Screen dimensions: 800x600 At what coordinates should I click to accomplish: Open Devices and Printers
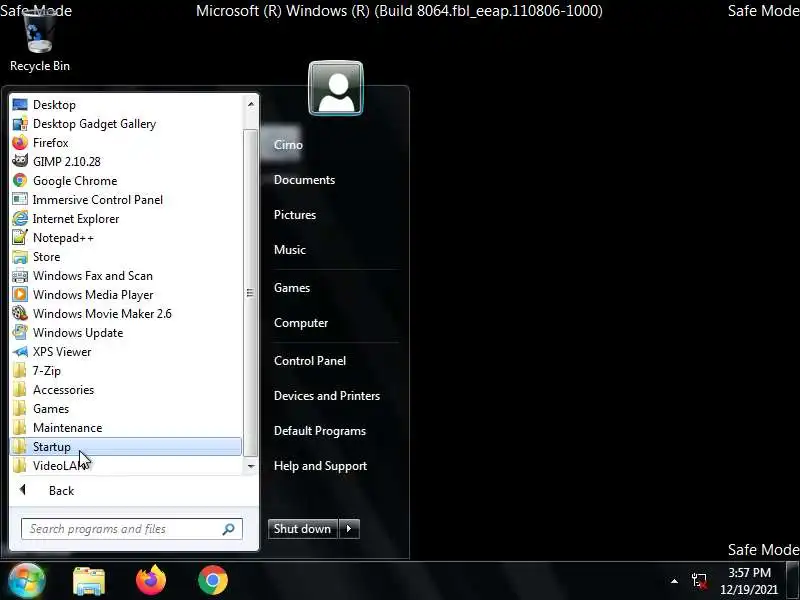pos(327,396)
